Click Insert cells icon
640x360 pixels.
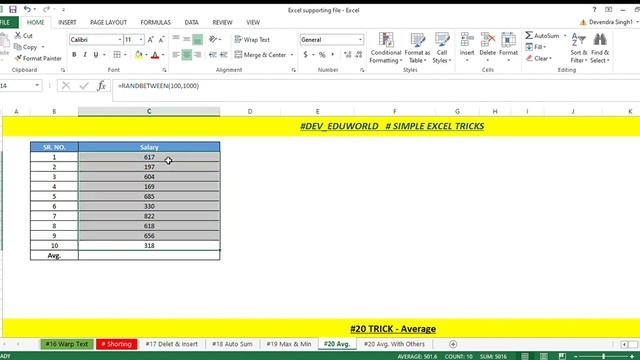[467, 40]
